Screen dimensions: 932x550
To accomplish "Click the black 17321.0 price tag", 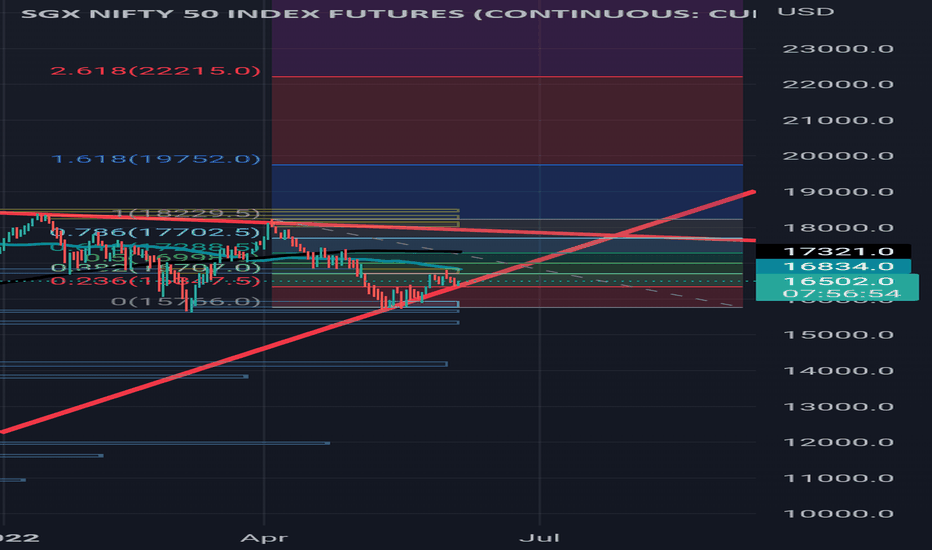I will point(833,252).
